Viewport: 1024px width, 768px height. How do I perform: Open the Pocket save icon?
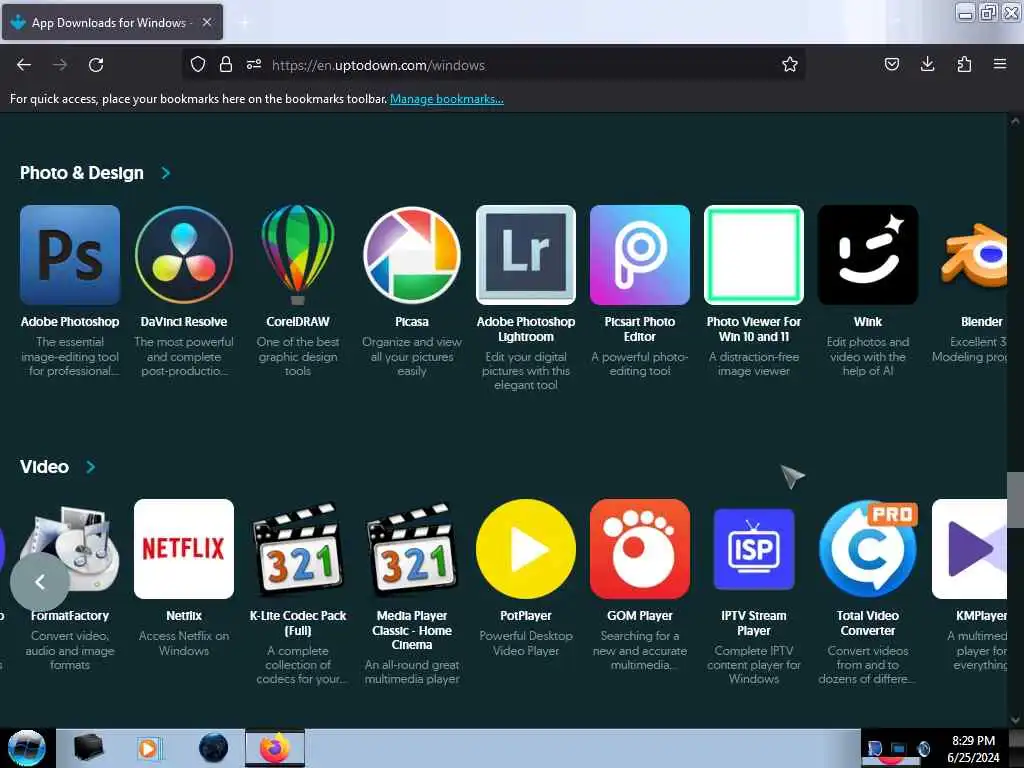pos(891,64)
